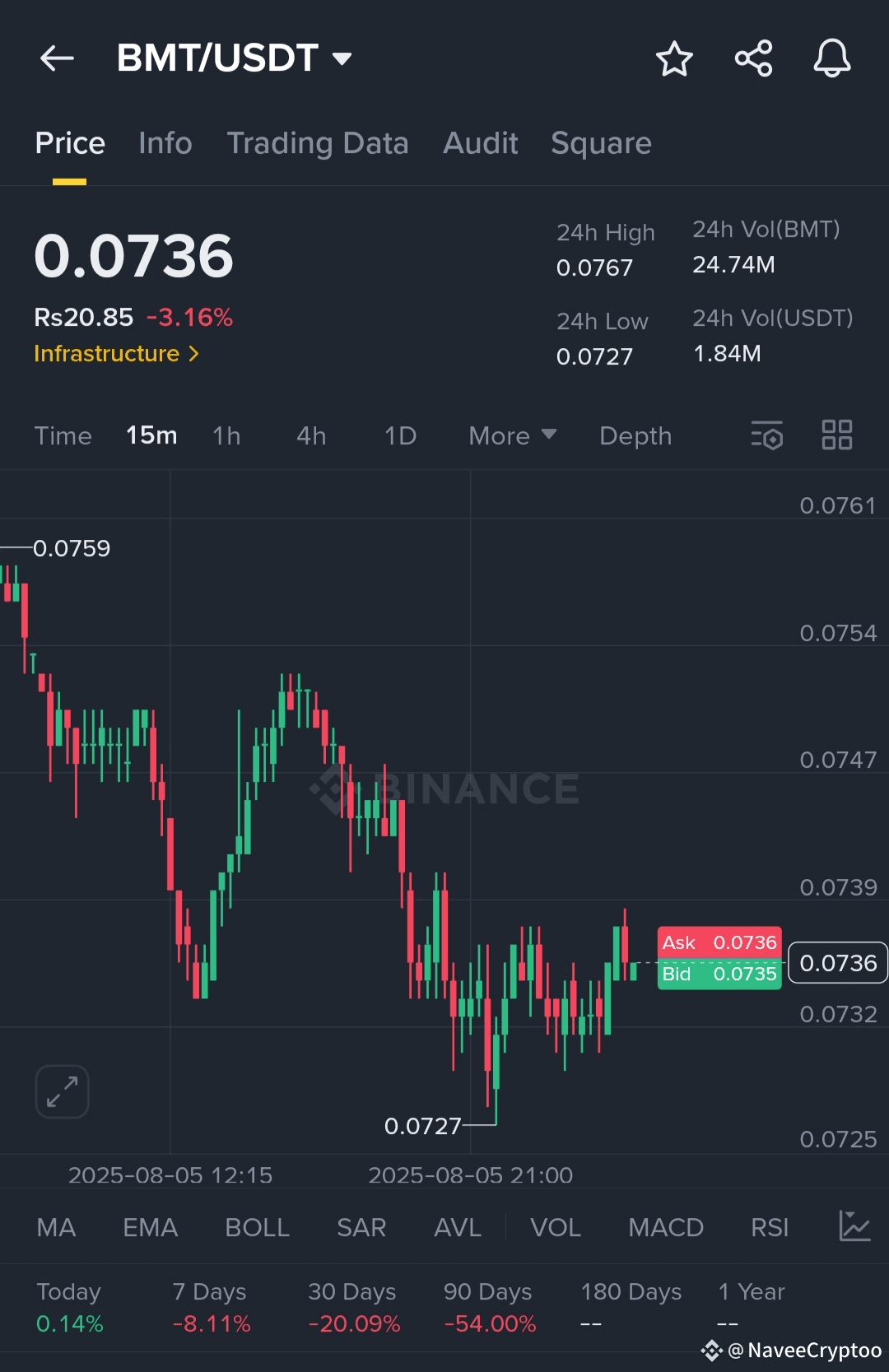Show the Depth chart

point(635,435)
